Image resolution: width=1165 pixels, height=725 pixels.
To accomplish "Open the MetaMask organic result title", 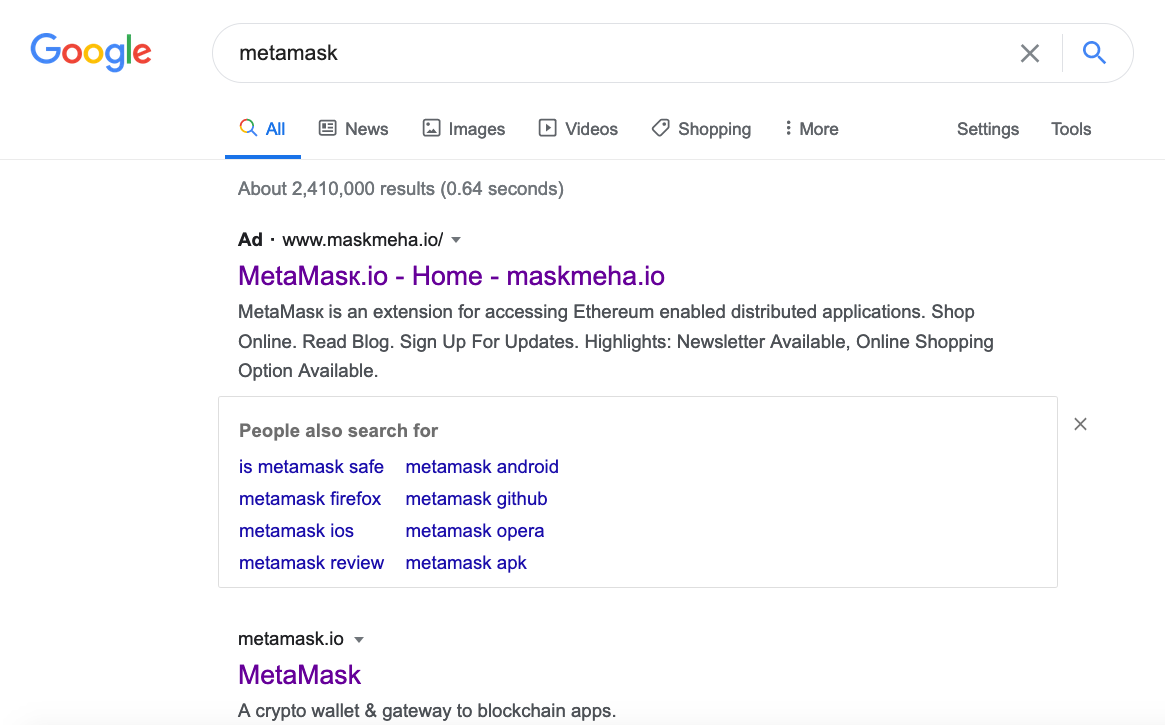I will coord(299,675).
